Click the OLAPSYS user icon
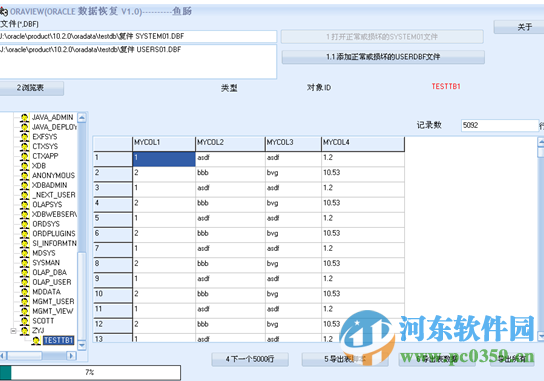 pos(24,205)
